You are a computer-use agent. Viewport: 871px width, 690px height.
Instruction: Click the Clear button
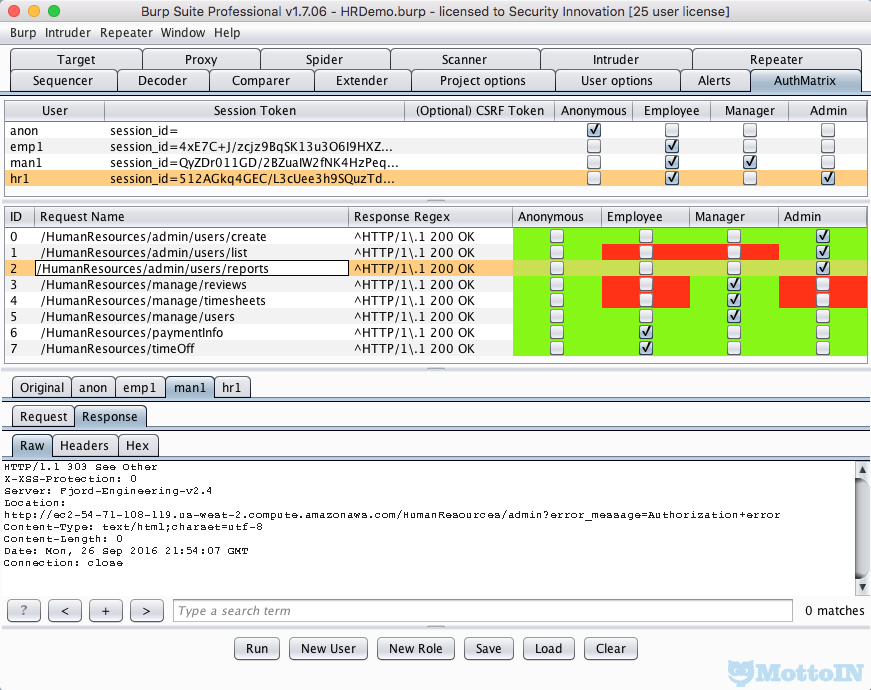[610, 648]
